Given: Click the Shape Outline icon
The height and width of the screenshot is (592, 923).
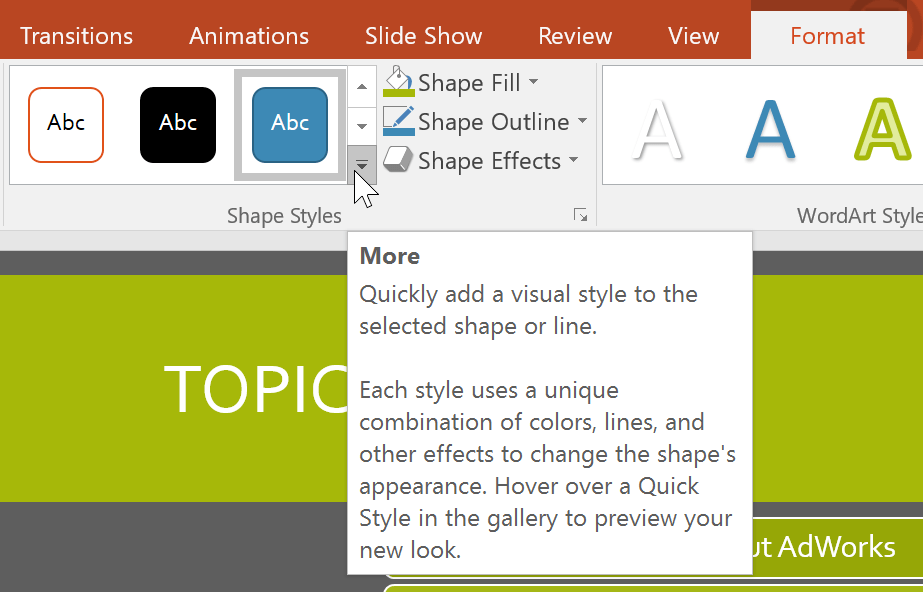Looking at the screenshot, I should coord(398,121).
